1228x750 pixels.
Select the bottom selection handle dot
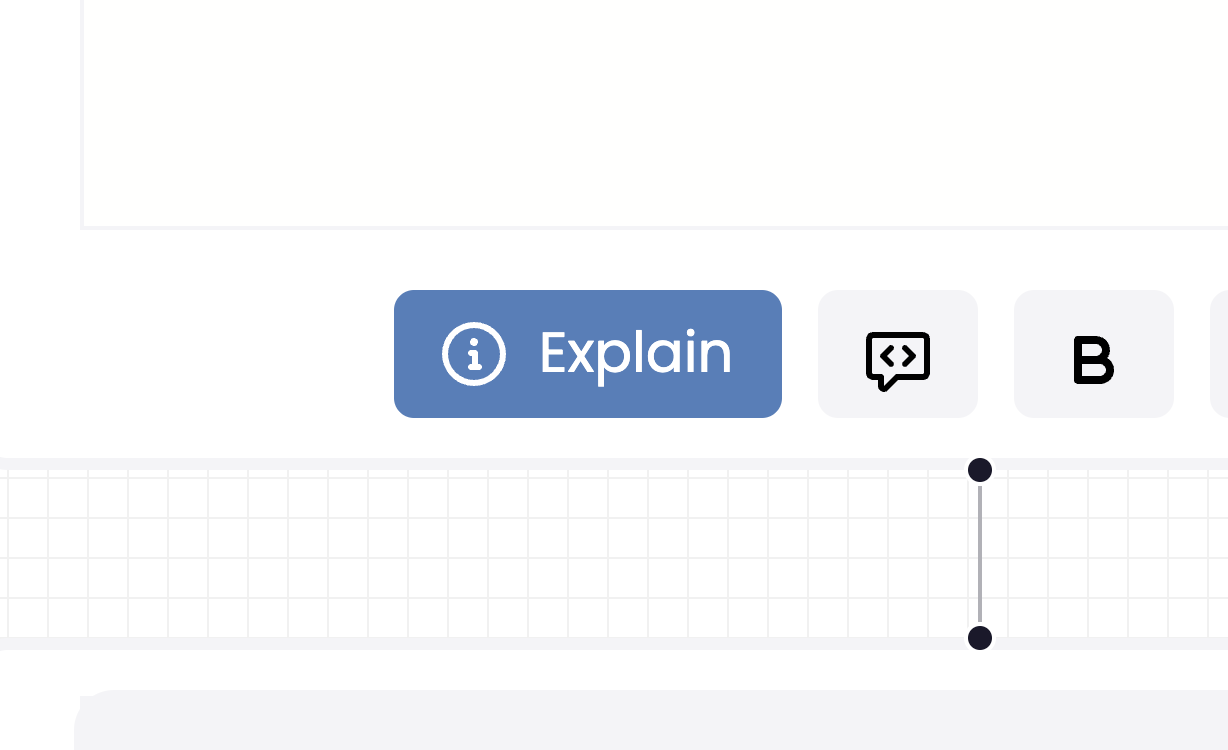979,638
